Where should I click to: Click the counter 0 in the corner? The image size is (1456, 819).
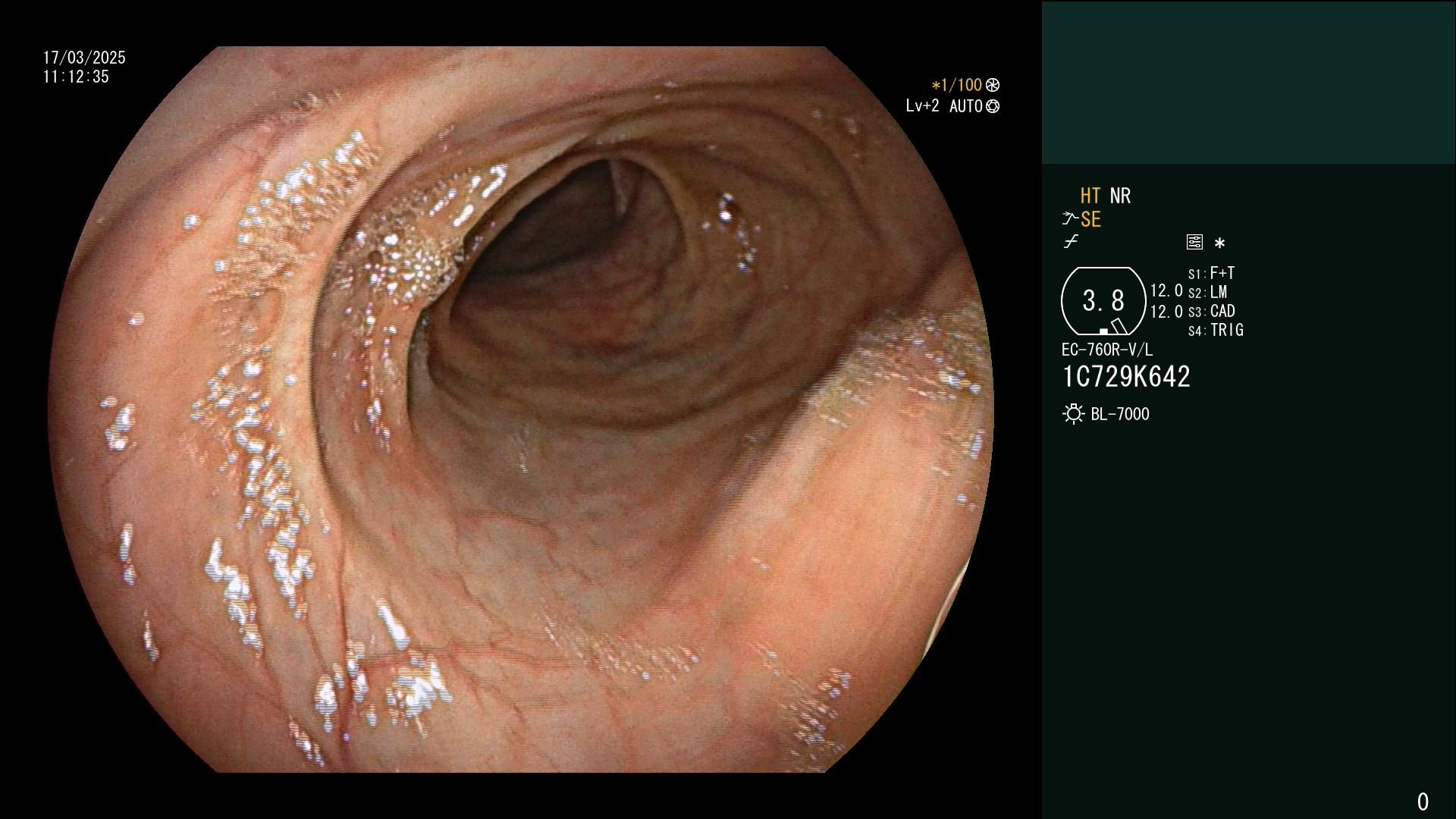coord(1423,802)
